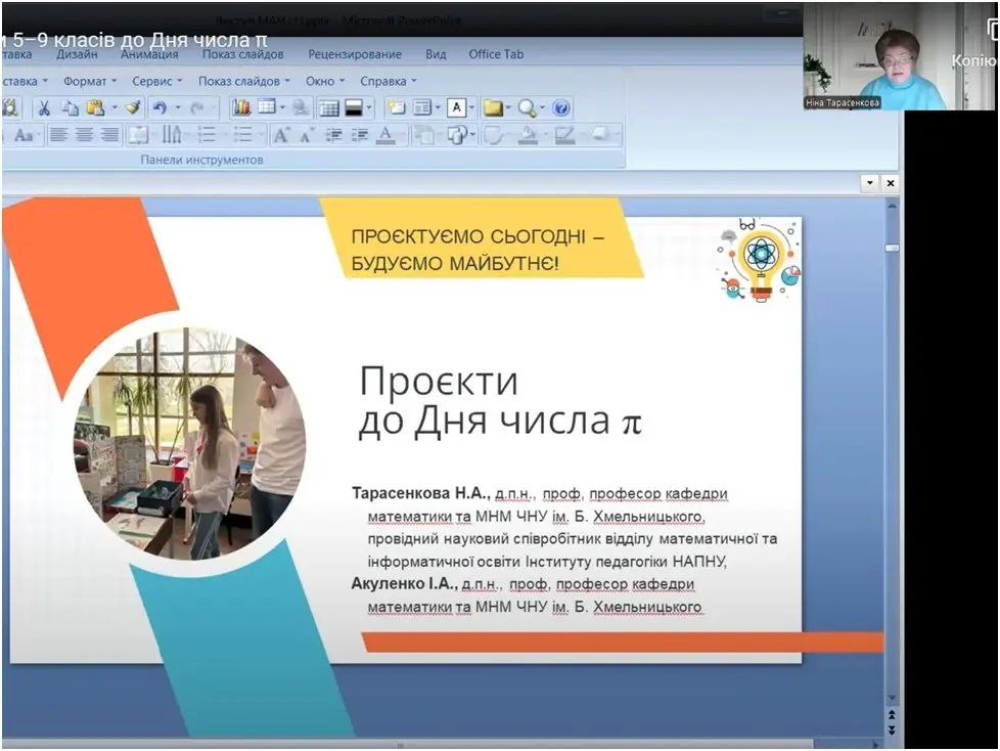Viewport: 1000px width, 751px height.
Task: Open the Сервис dropdown menu
Action: 157,81
